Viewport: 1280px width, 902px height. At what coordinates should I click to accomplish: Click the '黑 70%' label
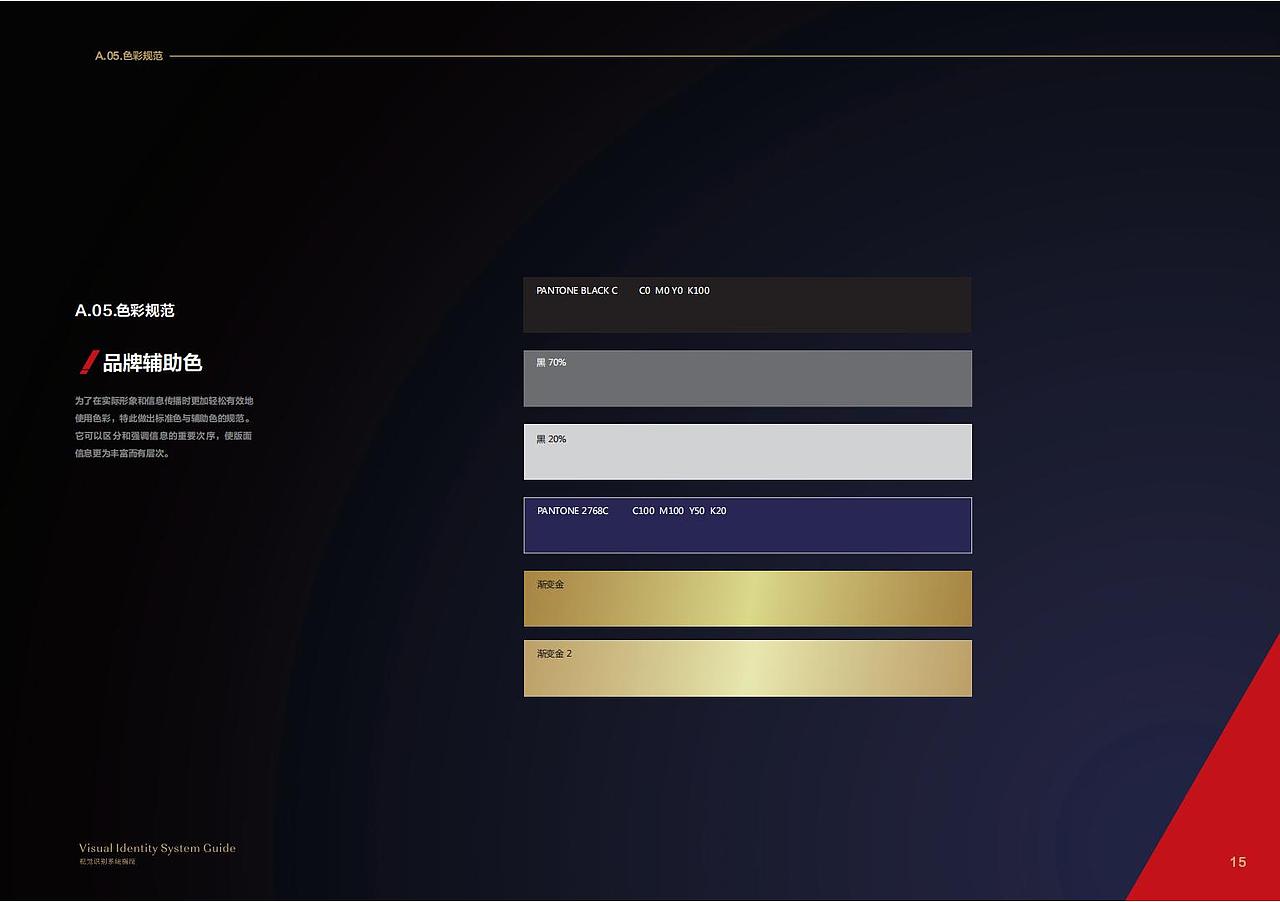coord(551,363)
